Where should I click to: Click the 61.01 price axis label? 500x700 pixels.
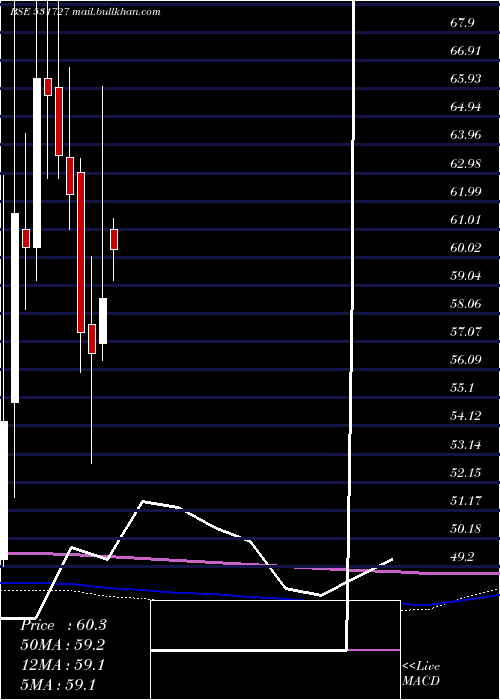tap(466, 220)
